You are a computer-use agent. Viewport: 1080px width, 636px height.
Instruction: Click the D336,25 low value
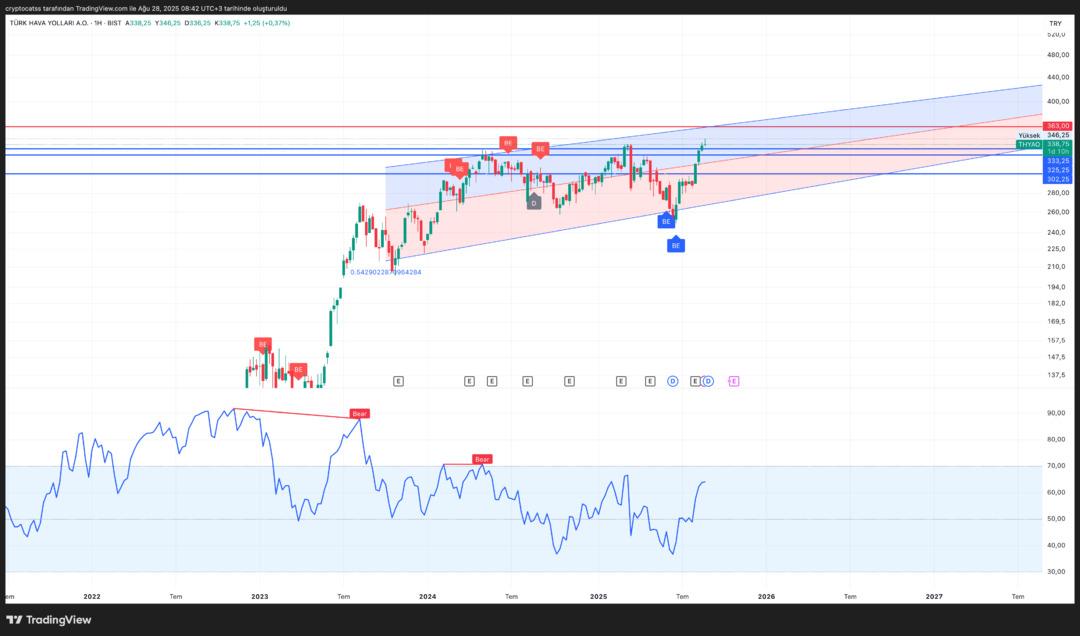[198, 23]
